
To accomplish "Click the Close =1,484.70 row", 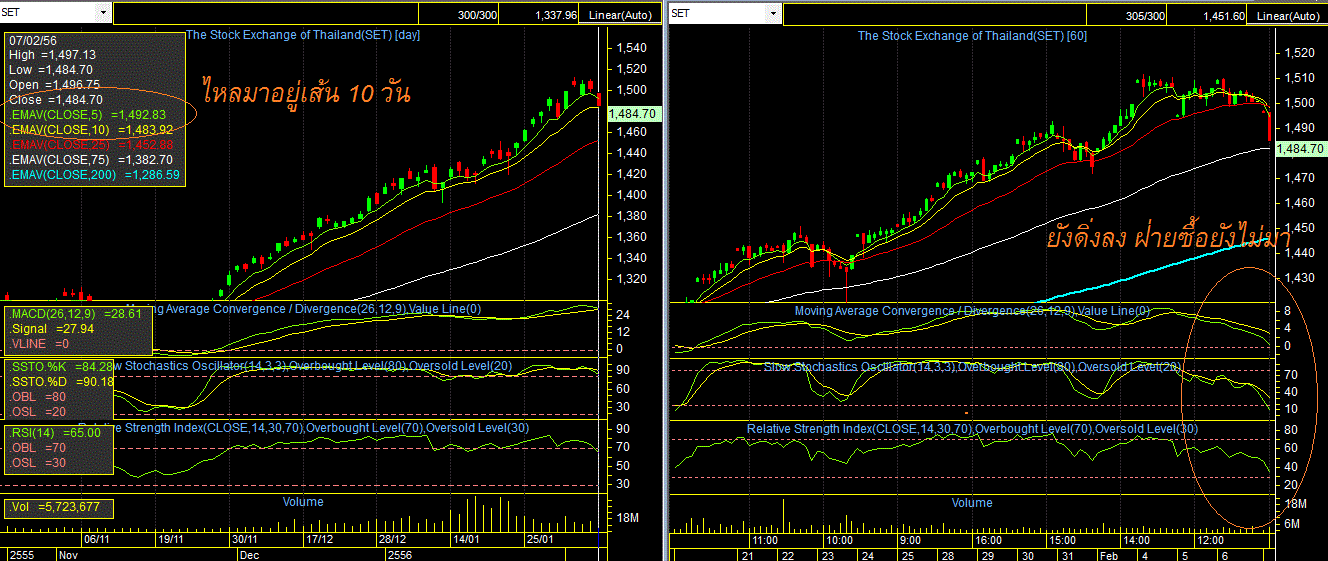I will point(56,100).
